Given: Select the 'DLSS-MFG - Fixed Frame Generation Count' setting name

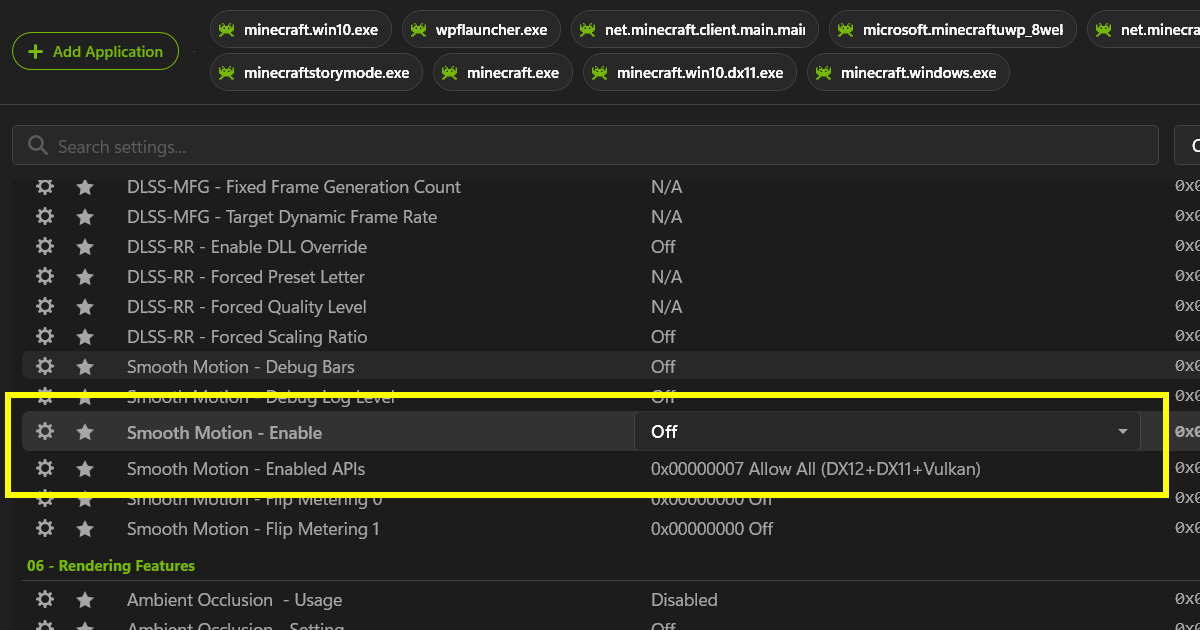Looking at the screenshot, I should click(x=294, y=187).
